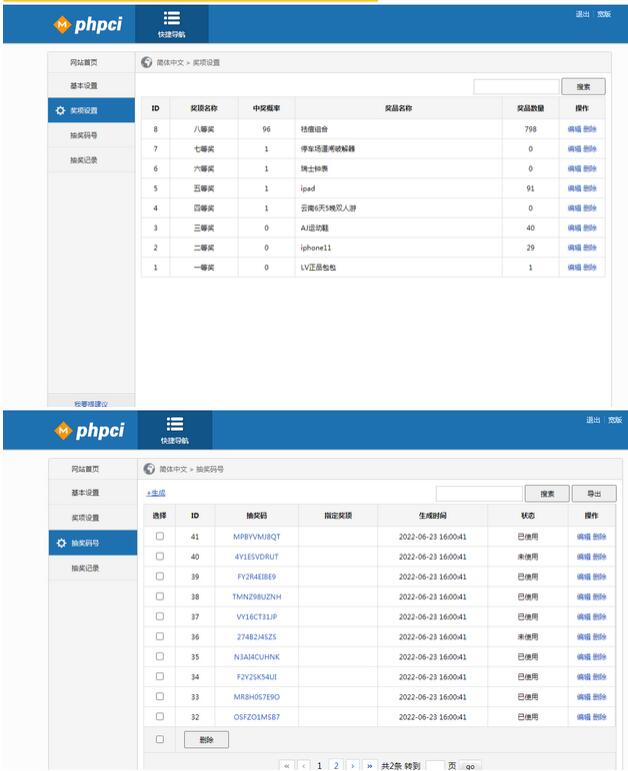Toggle select-all checkbox beside 删除 button
Image resolution: width=628 pixels, height=771 pixels.
tap(160, 739)
